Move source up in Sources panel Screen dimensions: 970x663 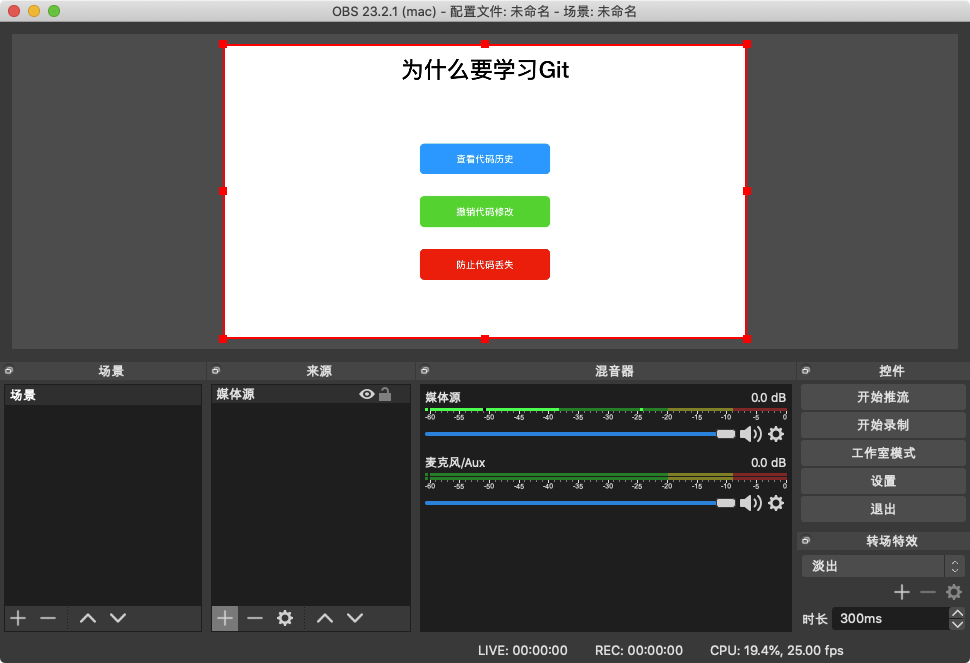325,618
